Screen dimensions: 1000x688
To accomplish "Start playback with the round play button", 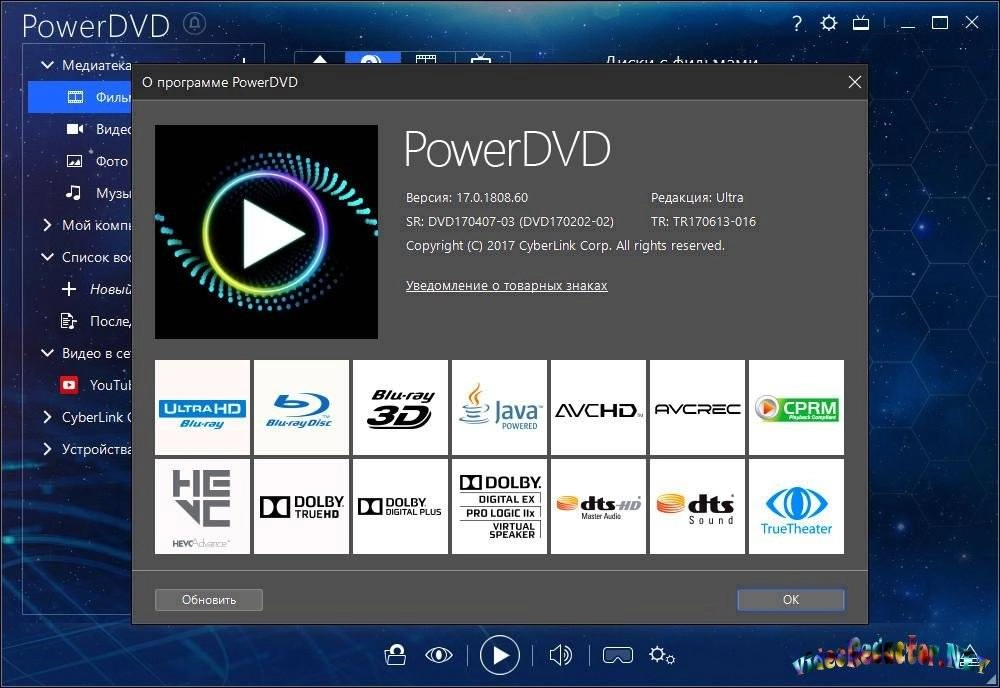I will [499, 655].
